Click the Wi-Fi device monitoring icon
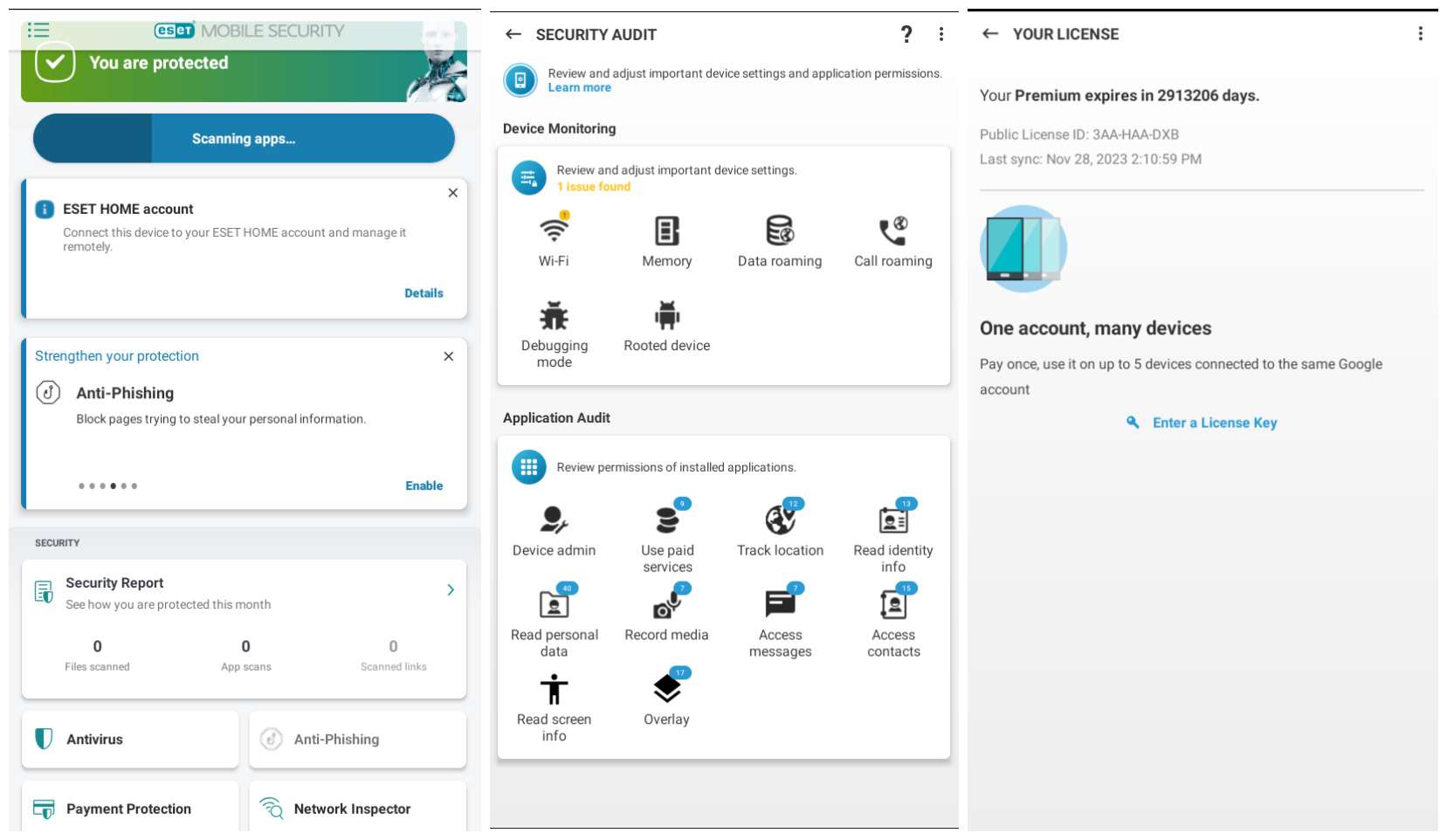The image size is (1447, 840). click(x=554, y=231)
